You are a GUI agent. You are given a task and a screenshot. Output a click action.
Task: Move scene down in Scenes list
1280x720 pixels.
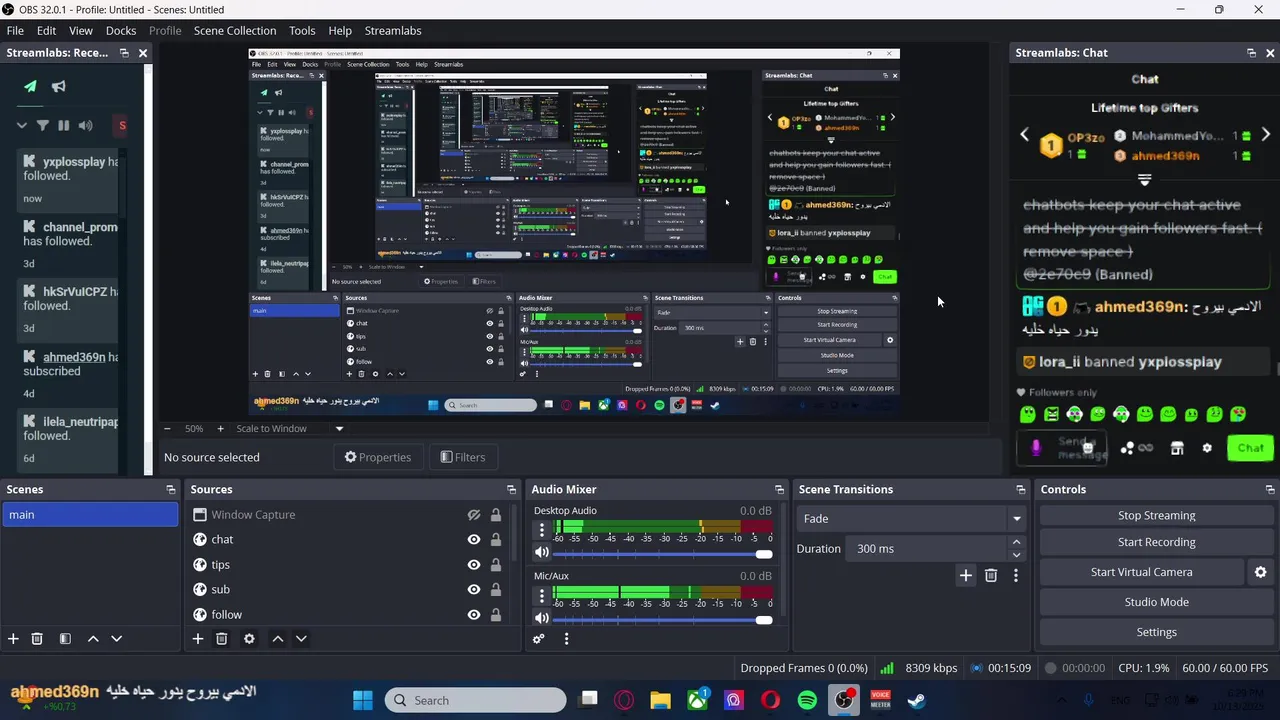click(116, 638)
